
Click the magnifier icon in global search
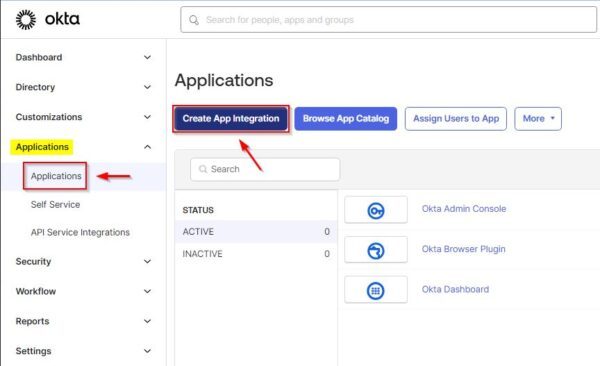coord(194,20)
